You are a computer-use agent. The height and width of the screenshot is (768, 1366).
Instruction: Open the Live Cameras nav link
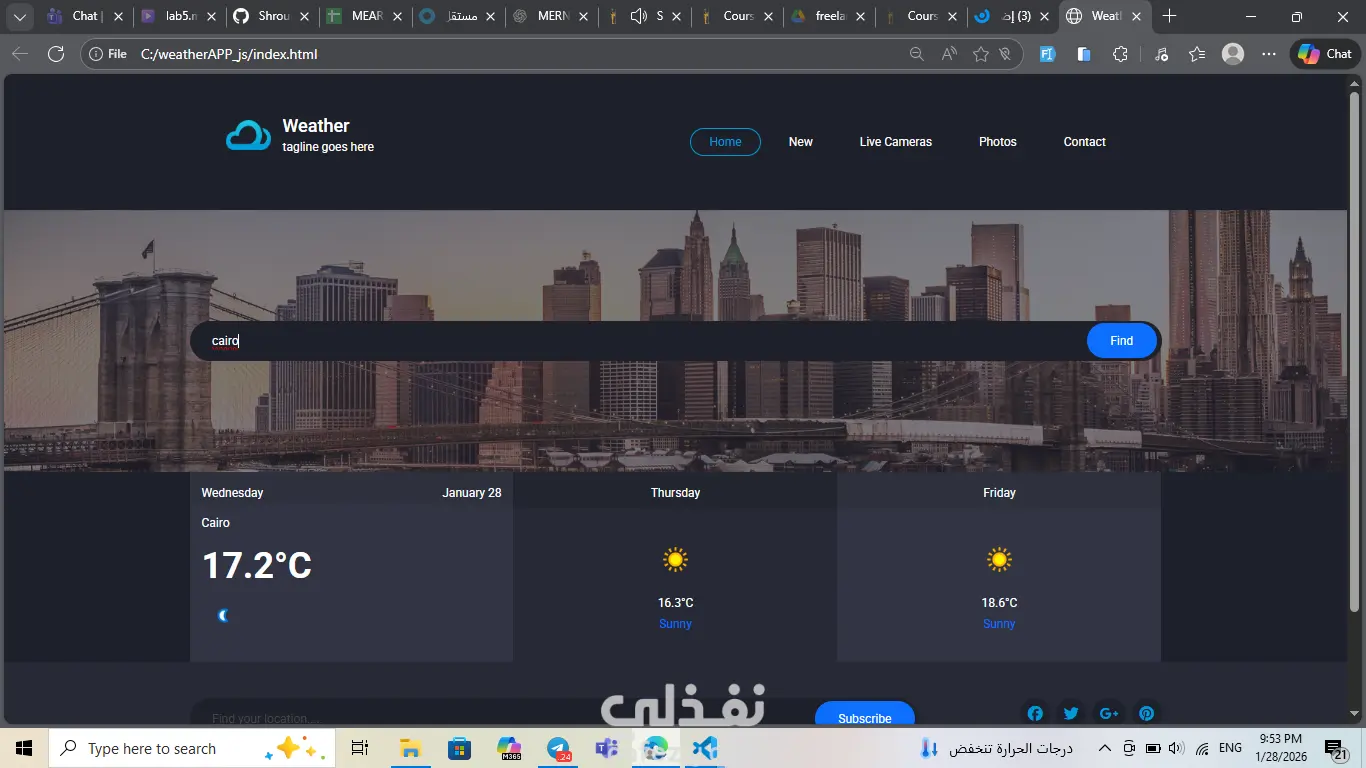click(896, 142)
